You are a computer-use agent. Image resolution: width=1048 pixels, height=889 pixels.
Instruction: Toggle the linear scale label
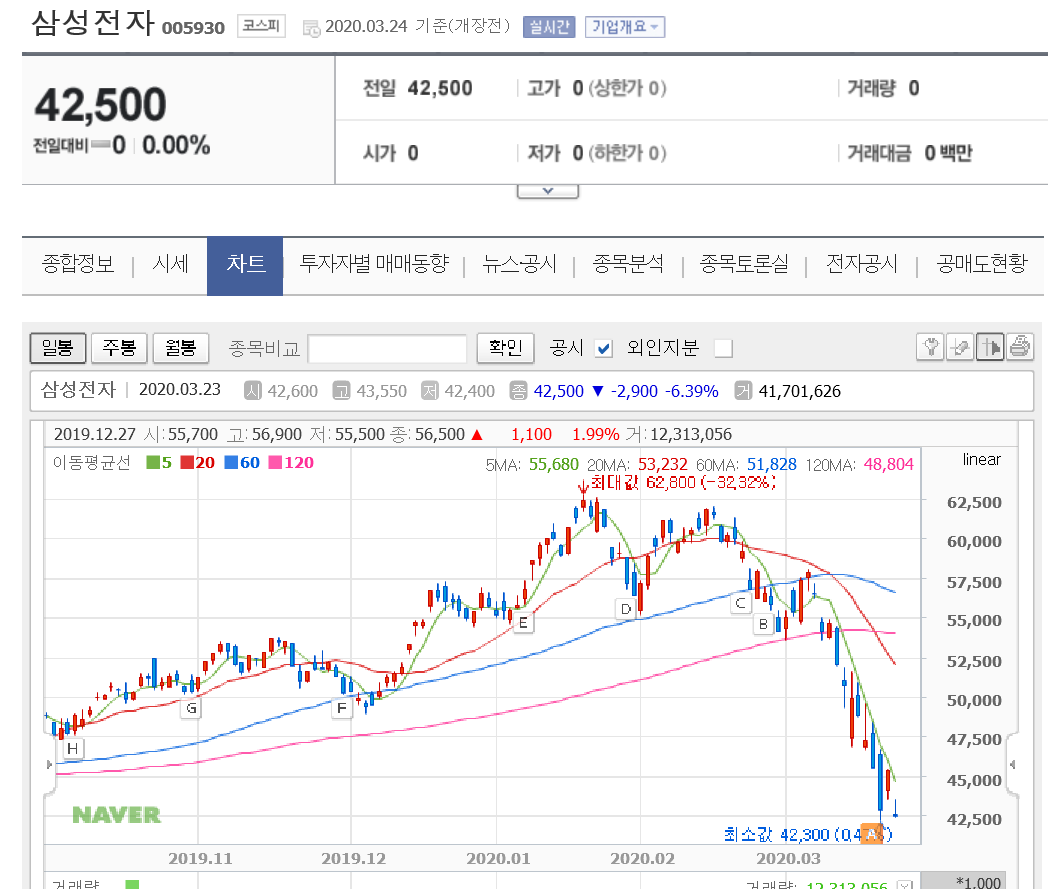tap(981, 460)
